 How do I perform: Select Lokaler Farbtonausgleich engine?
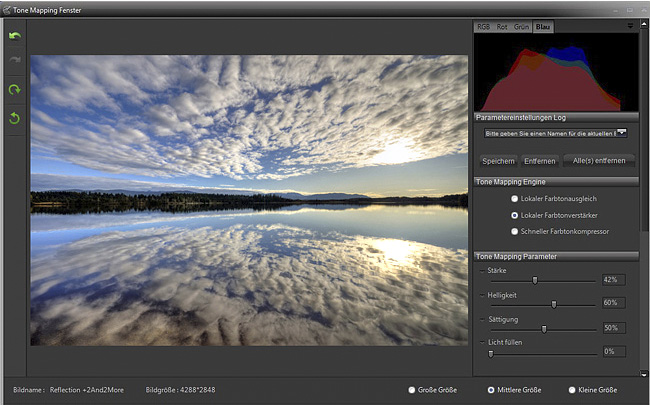tap(515, 200)
